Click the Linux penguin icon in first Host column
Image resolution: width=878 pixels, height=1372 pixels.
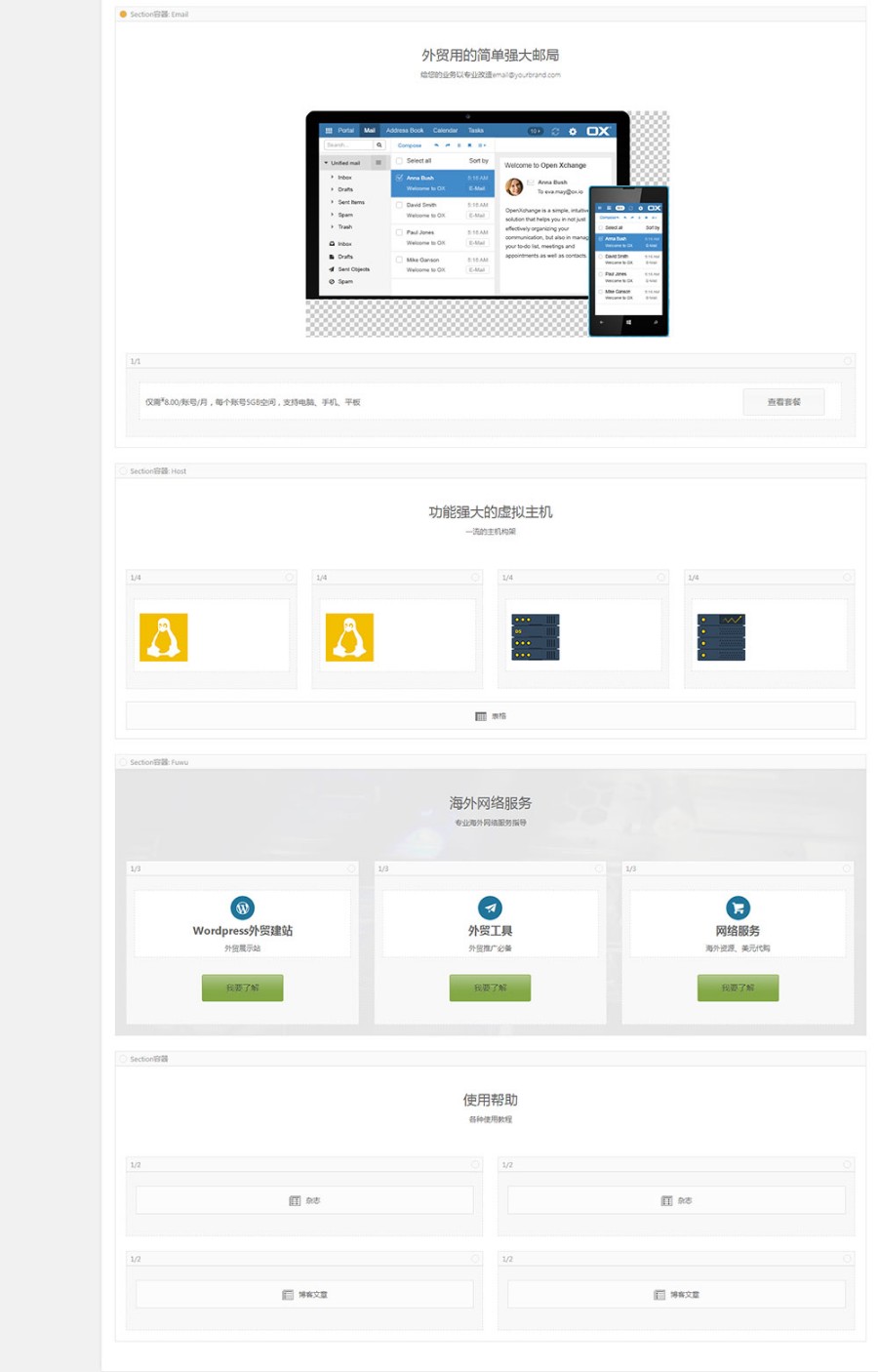tap(163, 634)
